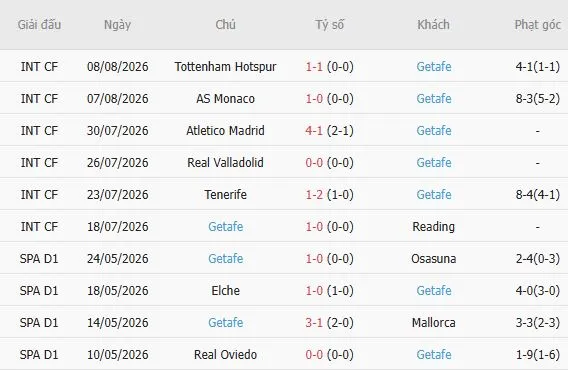
Task: Select the Elche home team
Action: (x=225, y=291)
